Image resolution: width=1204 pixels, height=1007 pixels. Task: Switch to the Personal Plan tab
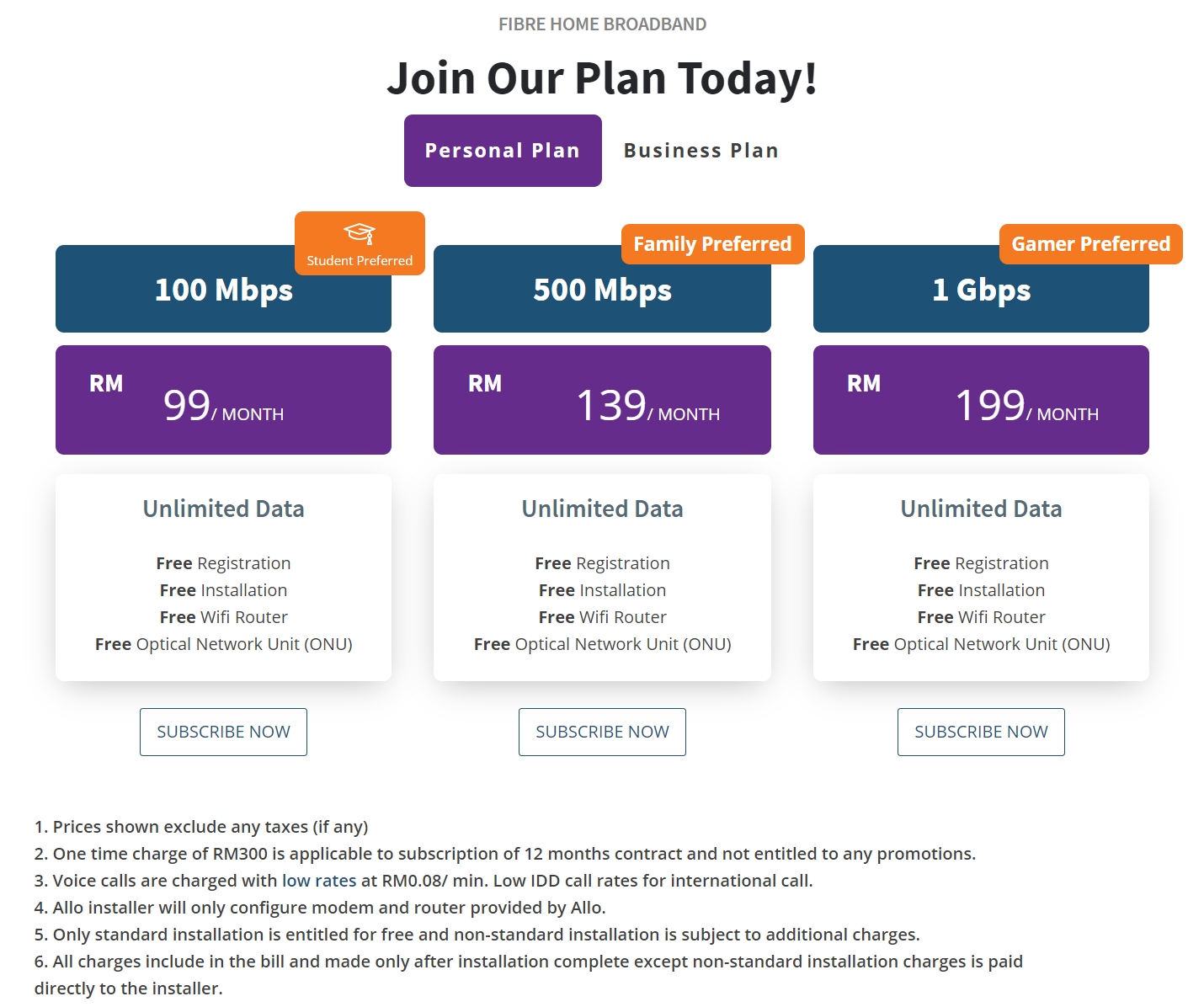pos(503,151)
